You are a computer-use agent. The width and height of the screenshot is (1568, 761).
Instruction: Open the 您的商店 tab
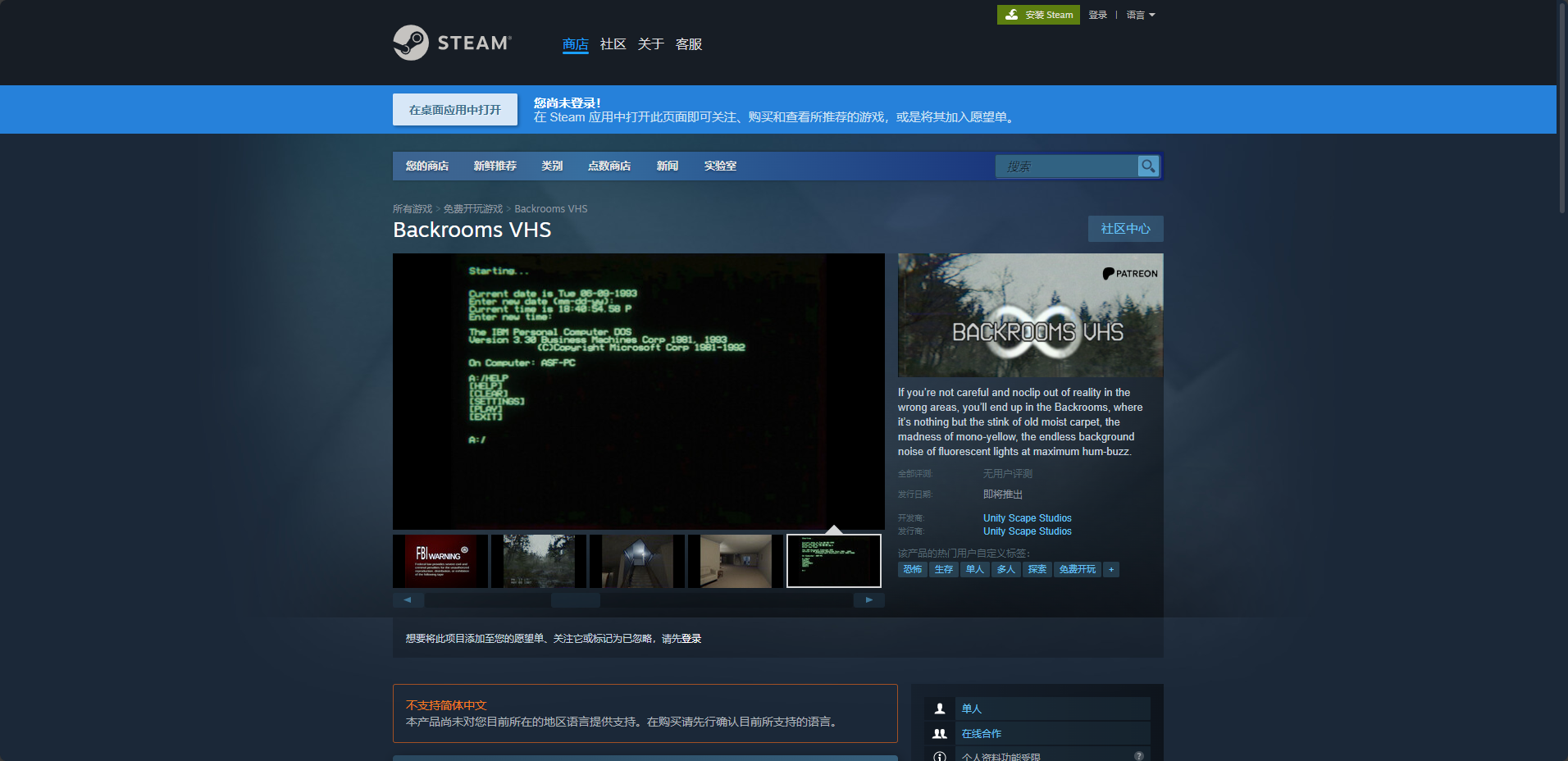click(x=427, y=166)
